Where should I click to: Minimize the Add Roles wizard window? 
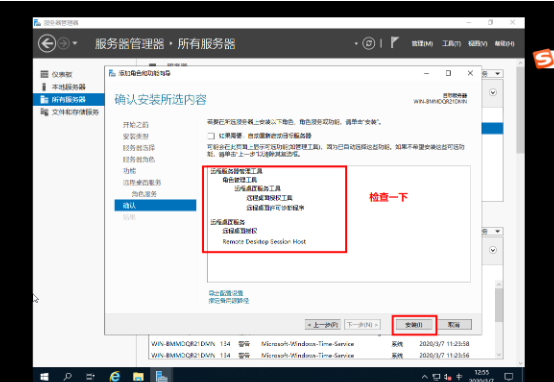click(x=426, y=73)
